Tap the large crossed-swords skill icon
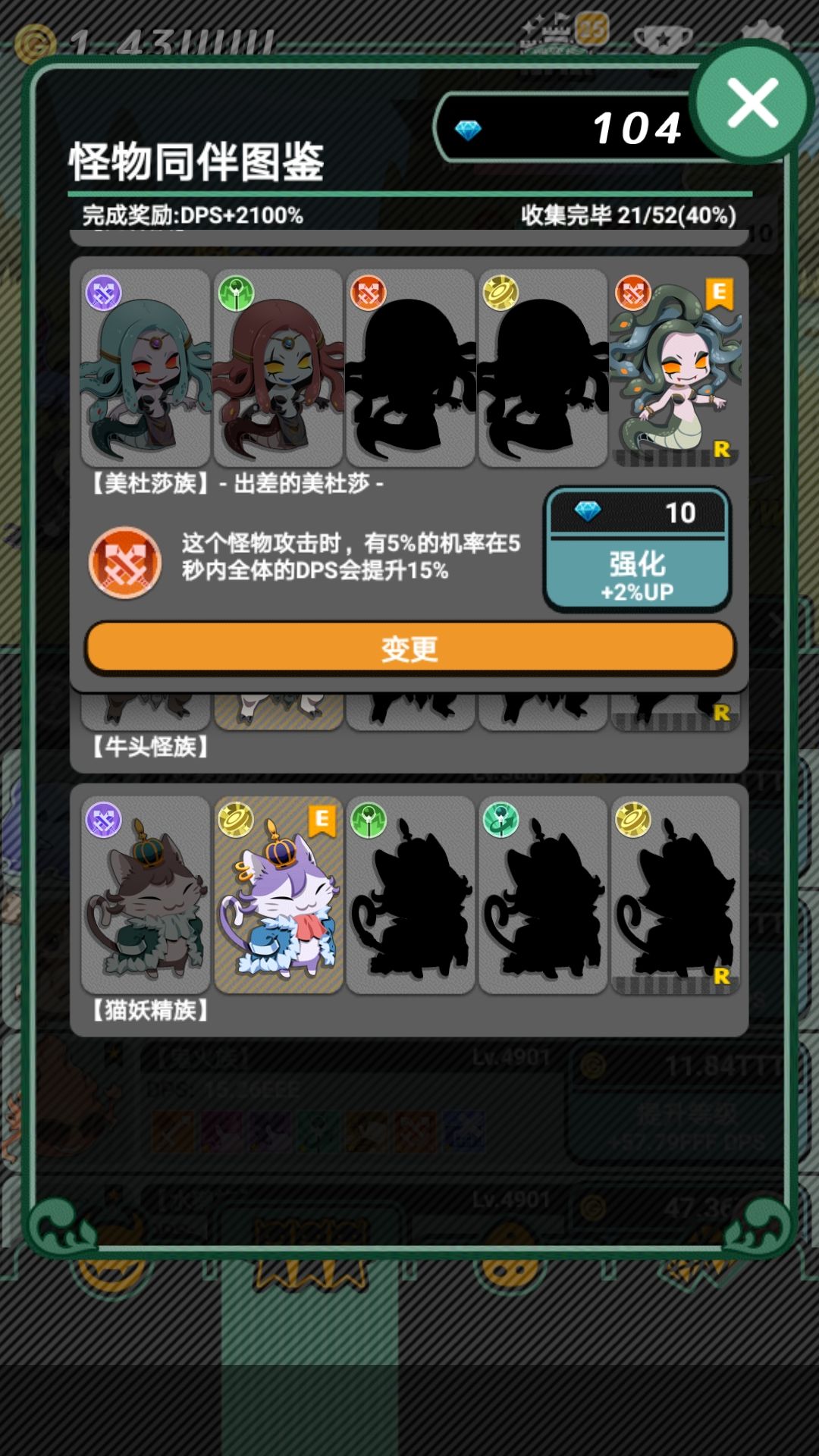Image resolution: width=819 pixels, height=1456 pixels. (125, 563)
